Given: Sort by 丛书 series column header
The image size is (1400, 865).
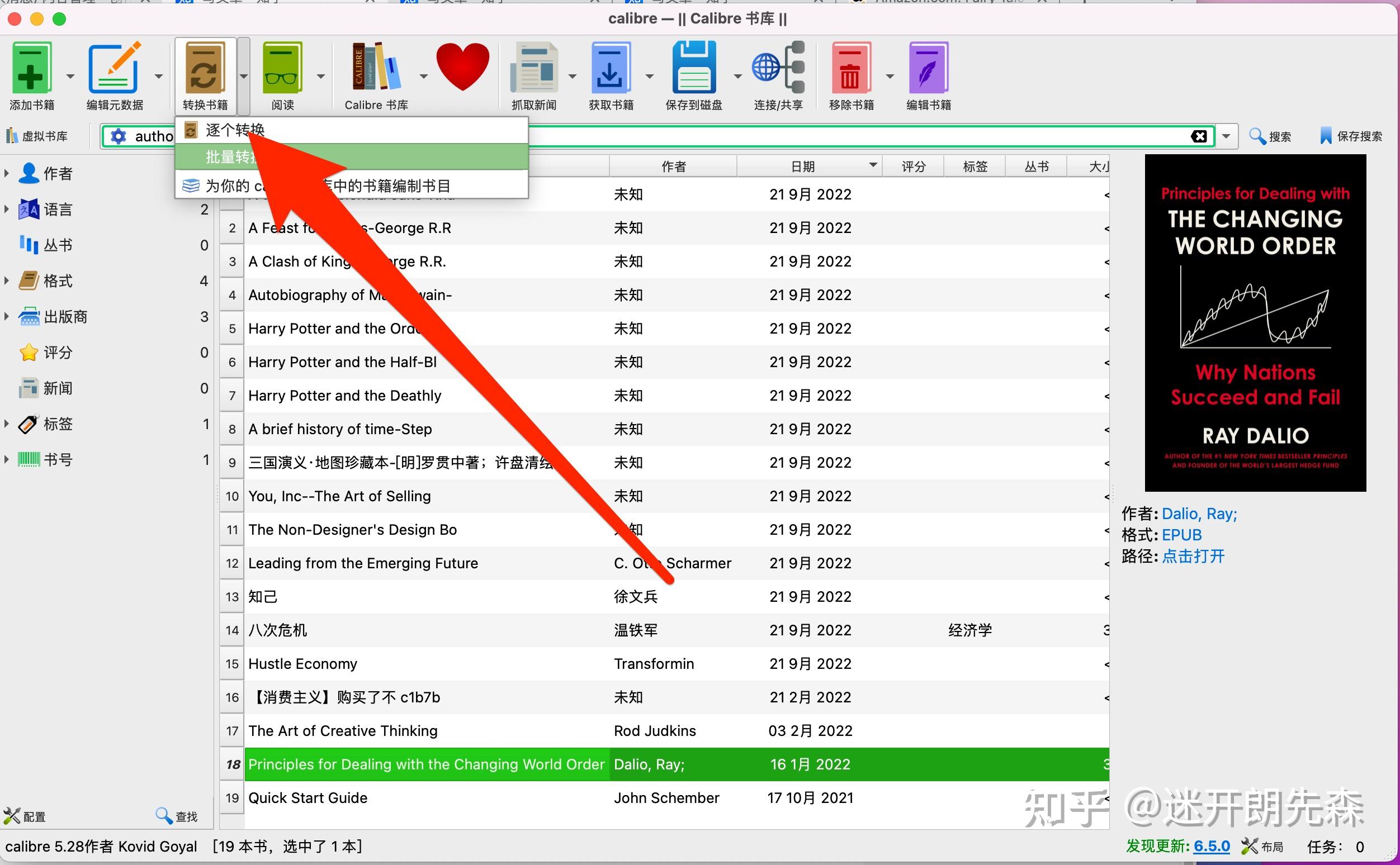Looking at the screenshot, I should (1036, 167).
